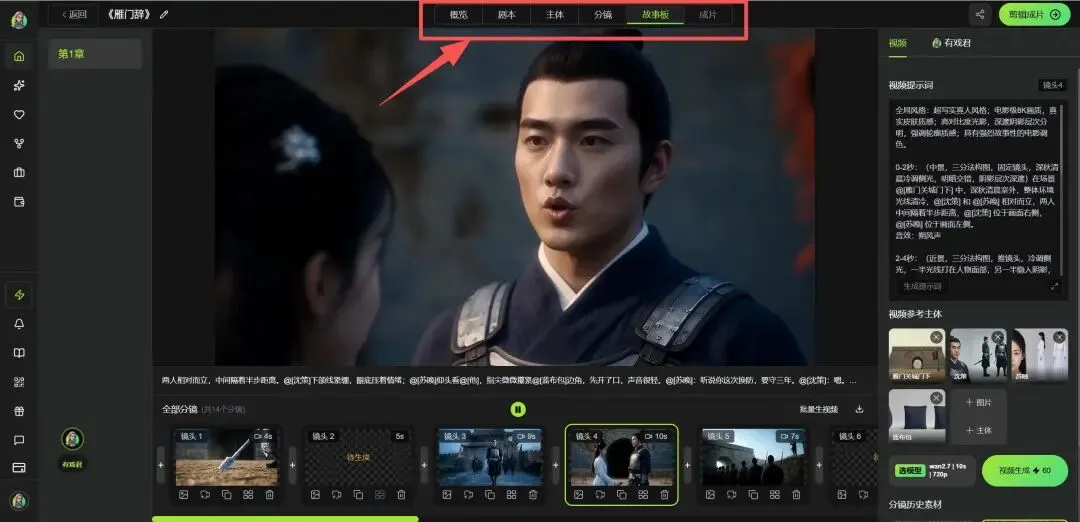1080x522 pixels.
Task: Click image icon under 镜头 1
Action: click(x=183, y=494)
